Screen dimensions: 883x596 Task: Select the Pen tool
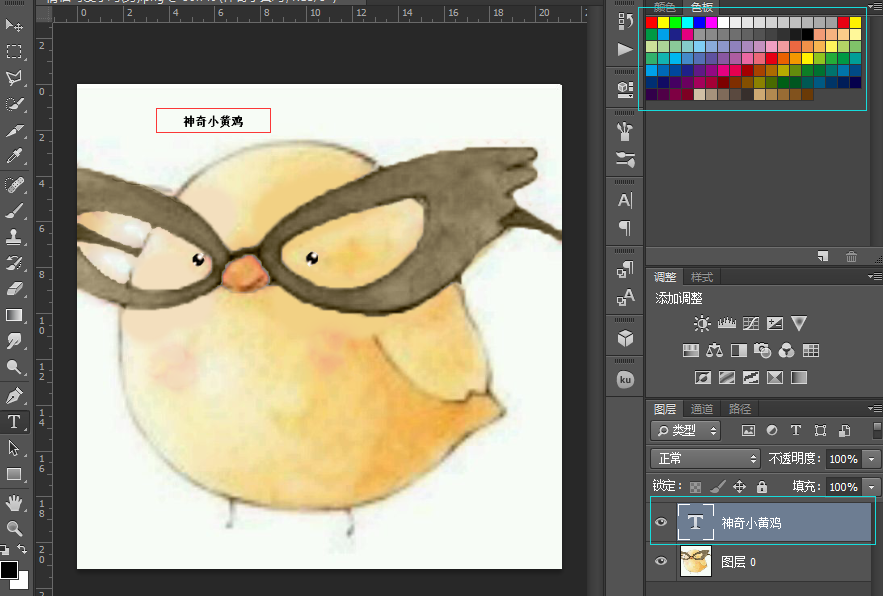14,395
